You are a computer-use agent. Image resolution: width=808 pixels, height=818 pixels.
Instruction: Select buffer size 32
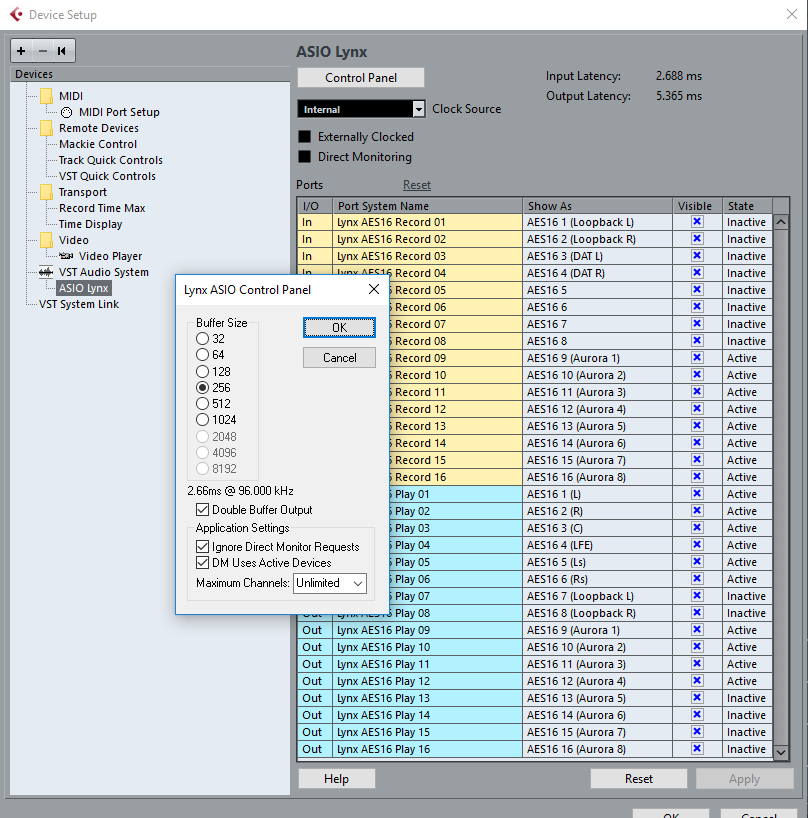pos(202,339)
